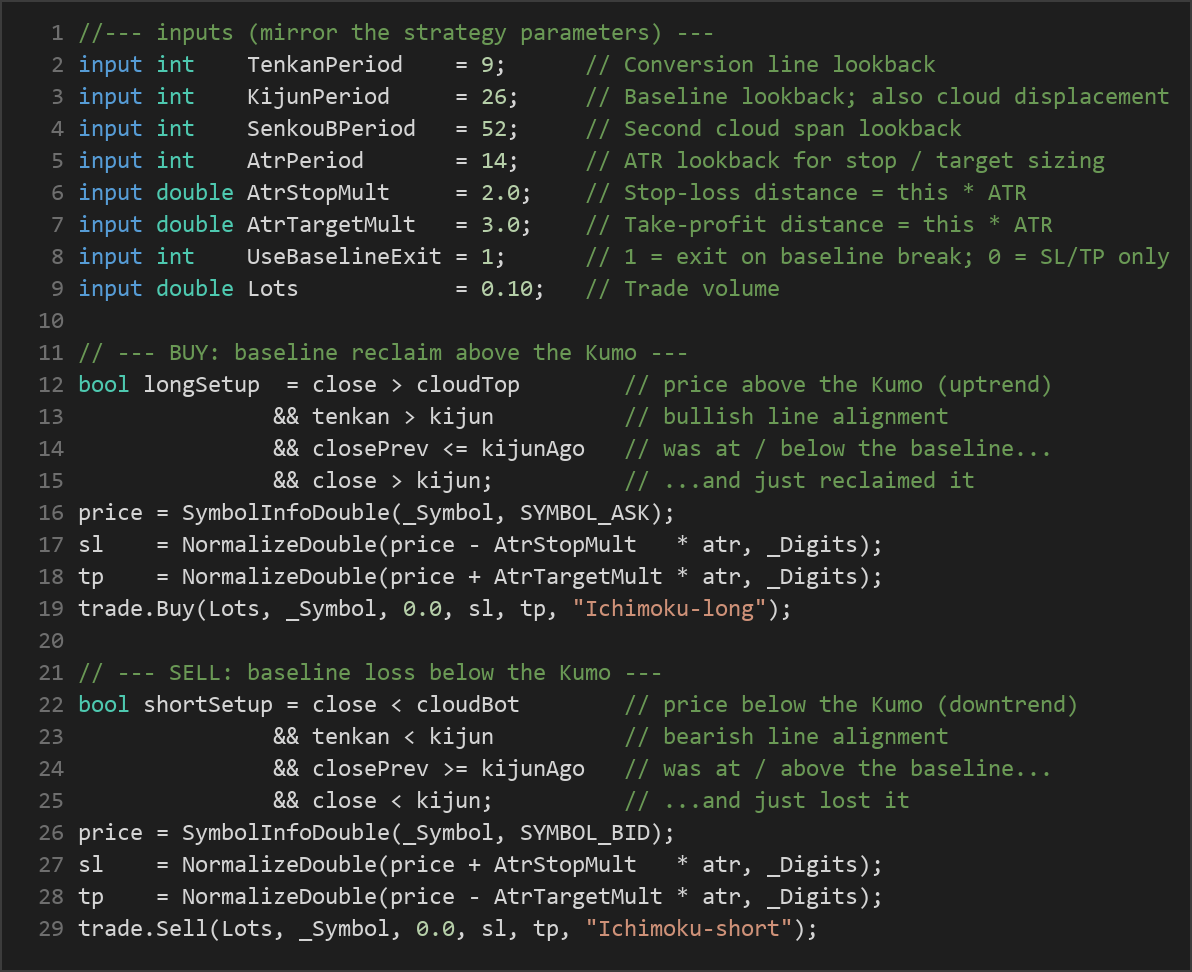Click the BUY section comment line
This screenshot has width=1192, height=972.
(x=383, y=353)
